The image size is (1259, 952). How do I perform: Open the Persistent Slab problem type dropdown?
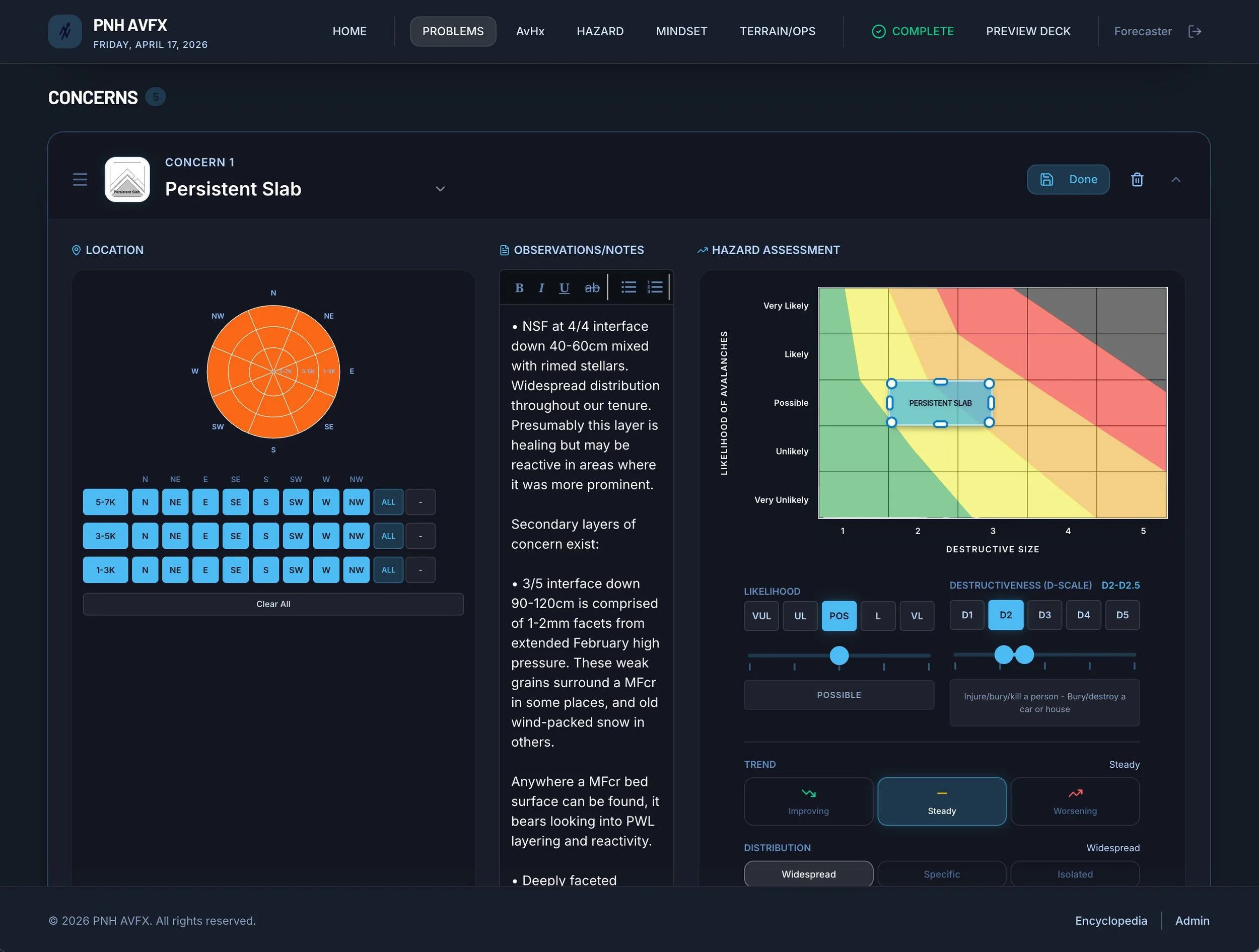coord(440,189)
